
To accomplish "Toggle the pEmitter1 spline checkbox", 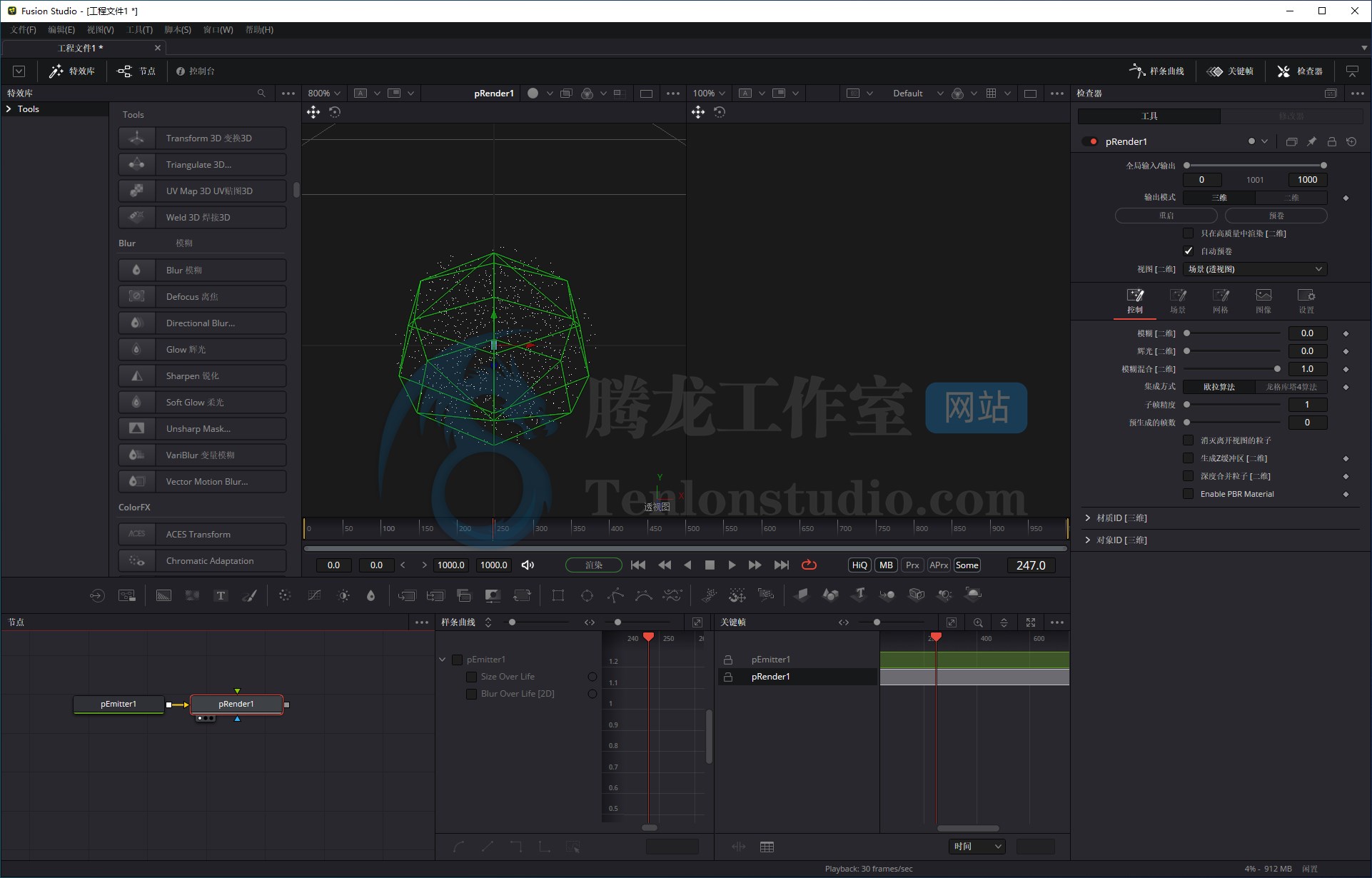I will [457, 660].
